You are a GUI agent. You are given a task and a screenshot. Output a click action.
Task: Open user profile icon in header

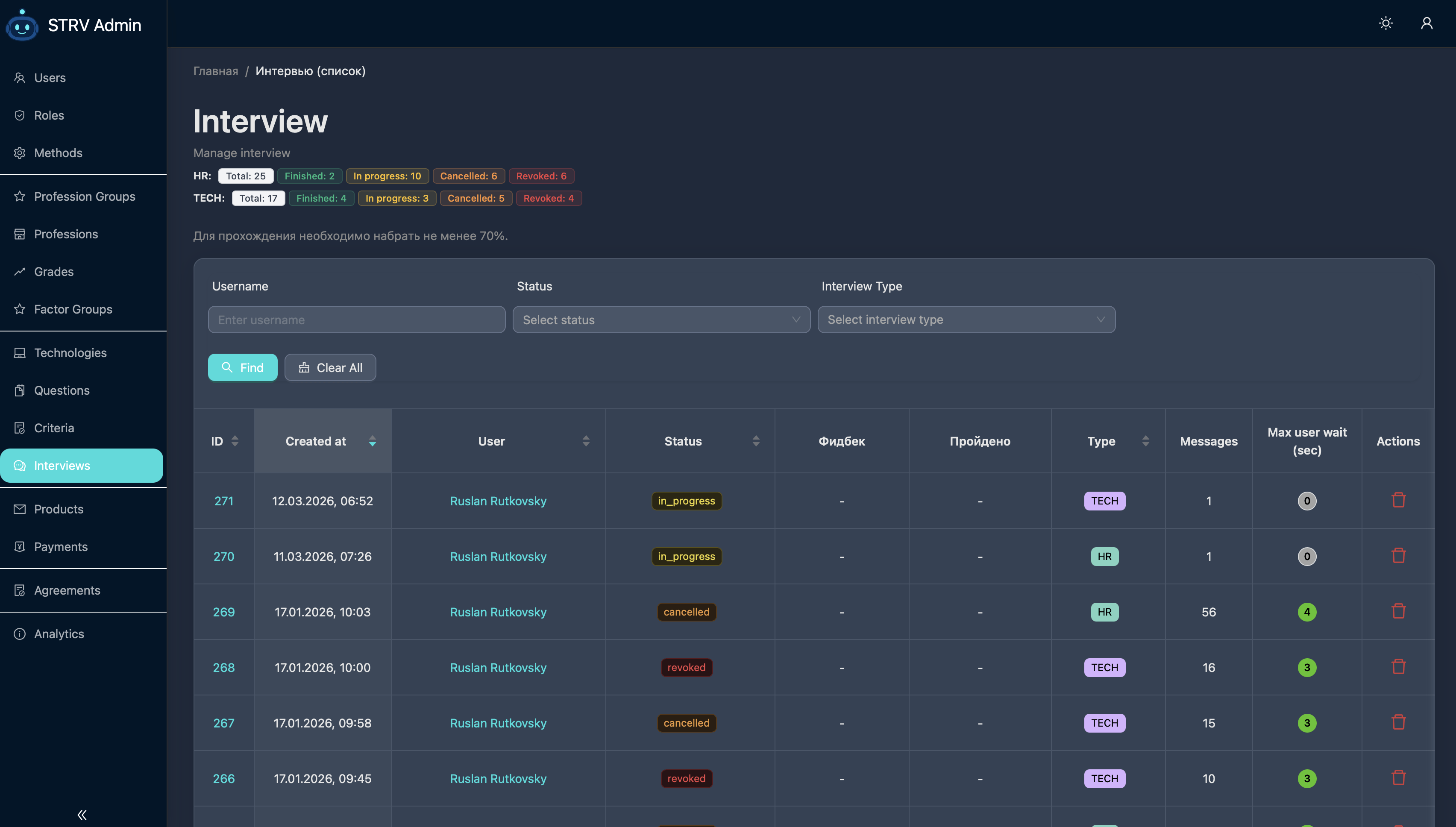point(1427,23)
